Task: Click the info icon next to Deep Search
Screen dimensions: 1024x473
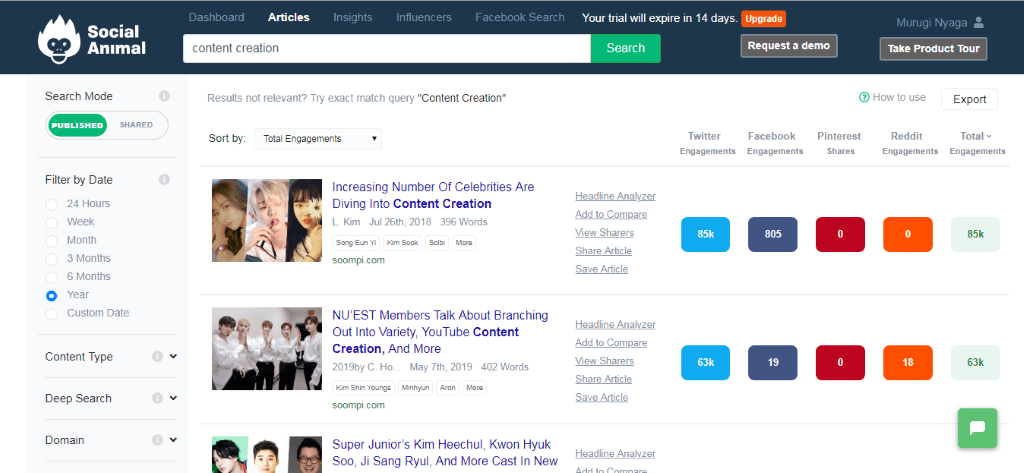Action: pyautogui.click(x=157, y=399)
